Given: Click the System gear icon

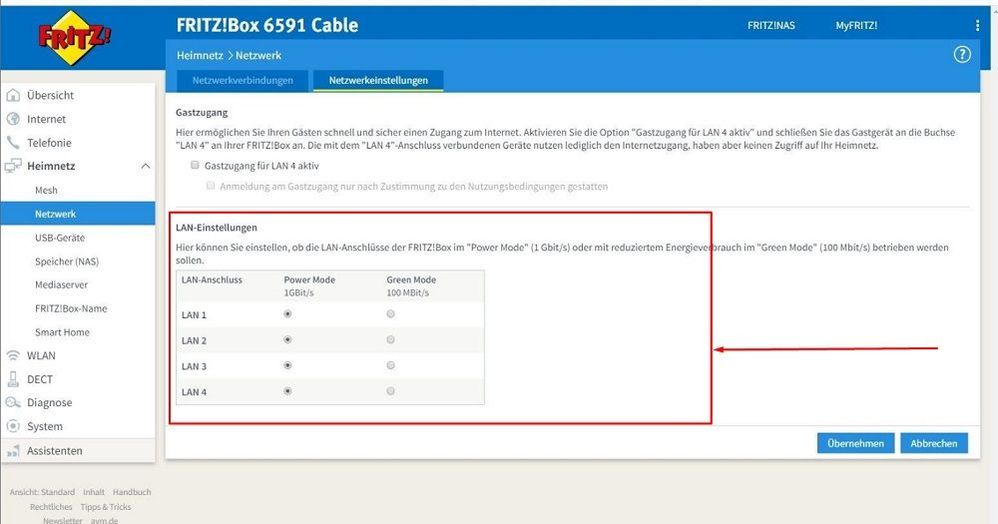Looking at the screenshot, I should coord(13,426).
